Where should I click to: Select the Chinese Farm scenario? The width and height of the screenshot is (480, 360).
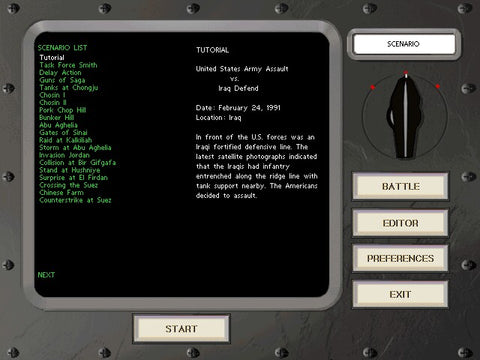coord(61,193)
